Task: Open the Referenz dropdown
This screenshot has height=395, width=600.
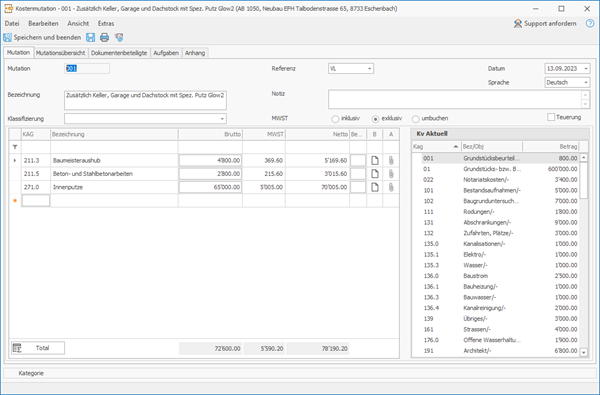Action: click(369, 69)
